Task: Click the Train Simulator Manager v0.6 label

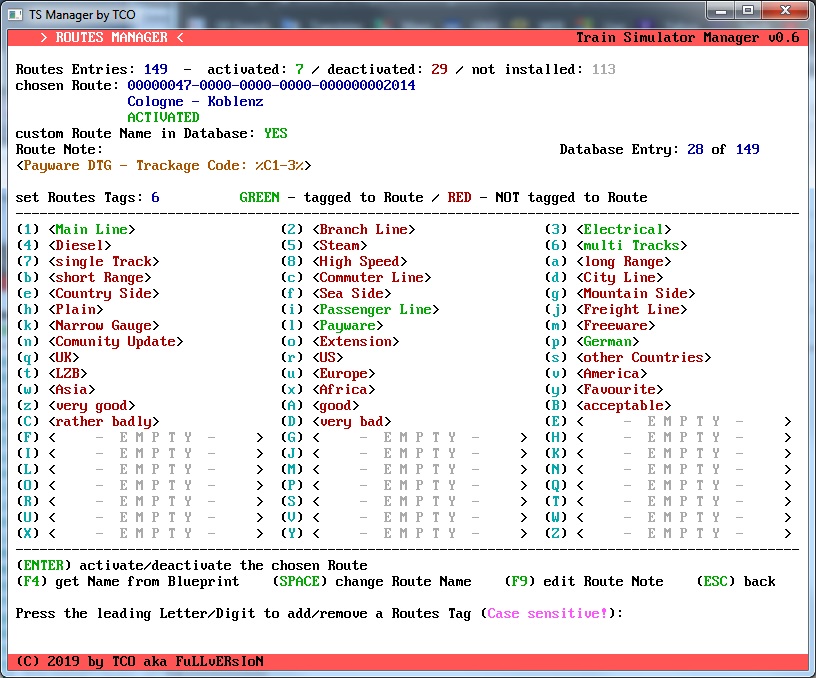Action: pyautogui.click(x=688, y=37)
